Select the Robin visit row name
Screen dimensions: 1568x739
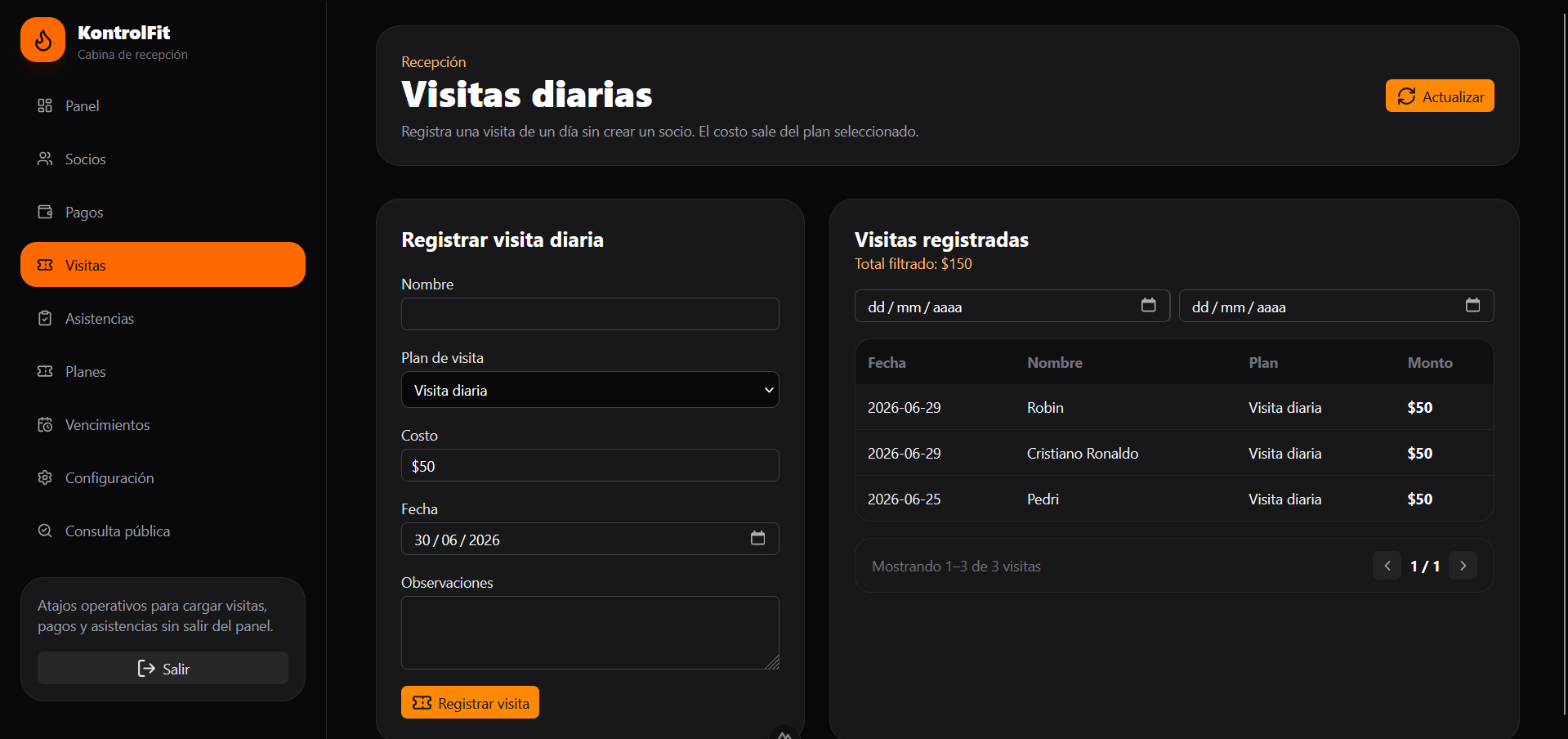click(x=1045, y=407)
